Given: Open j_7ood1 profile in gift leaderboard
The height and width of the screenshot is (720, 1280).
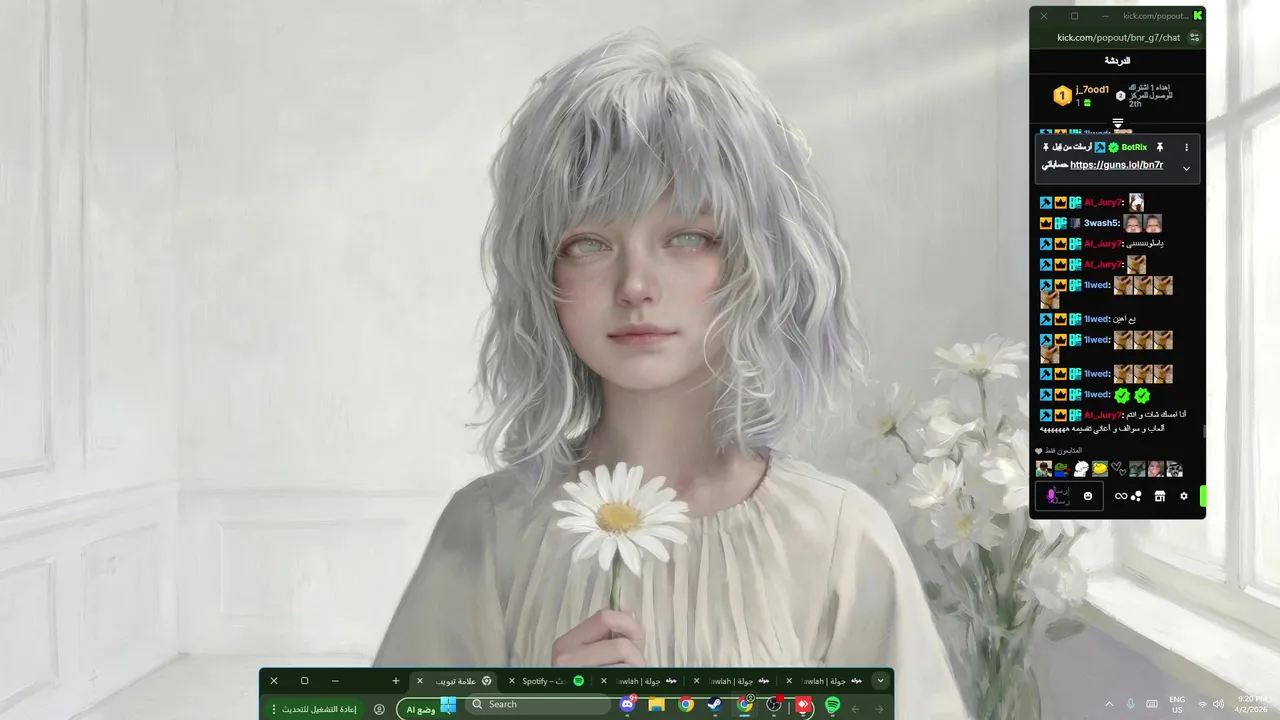Looking at the screenshot, I should click(x=1092, y=90).
